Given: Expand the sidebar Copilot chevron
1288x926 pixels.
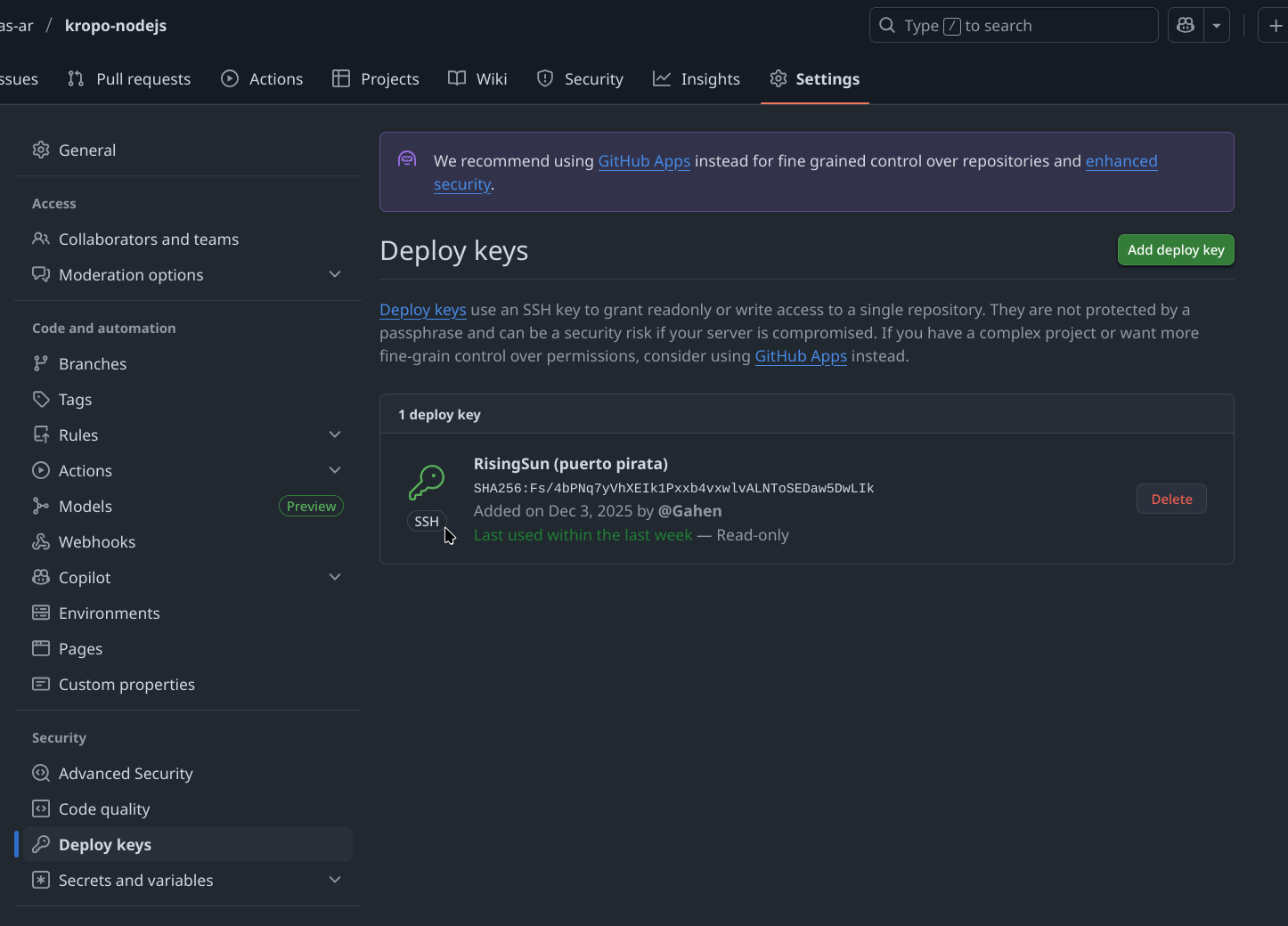Looking at the screenshot, I should tap(335, 577).
